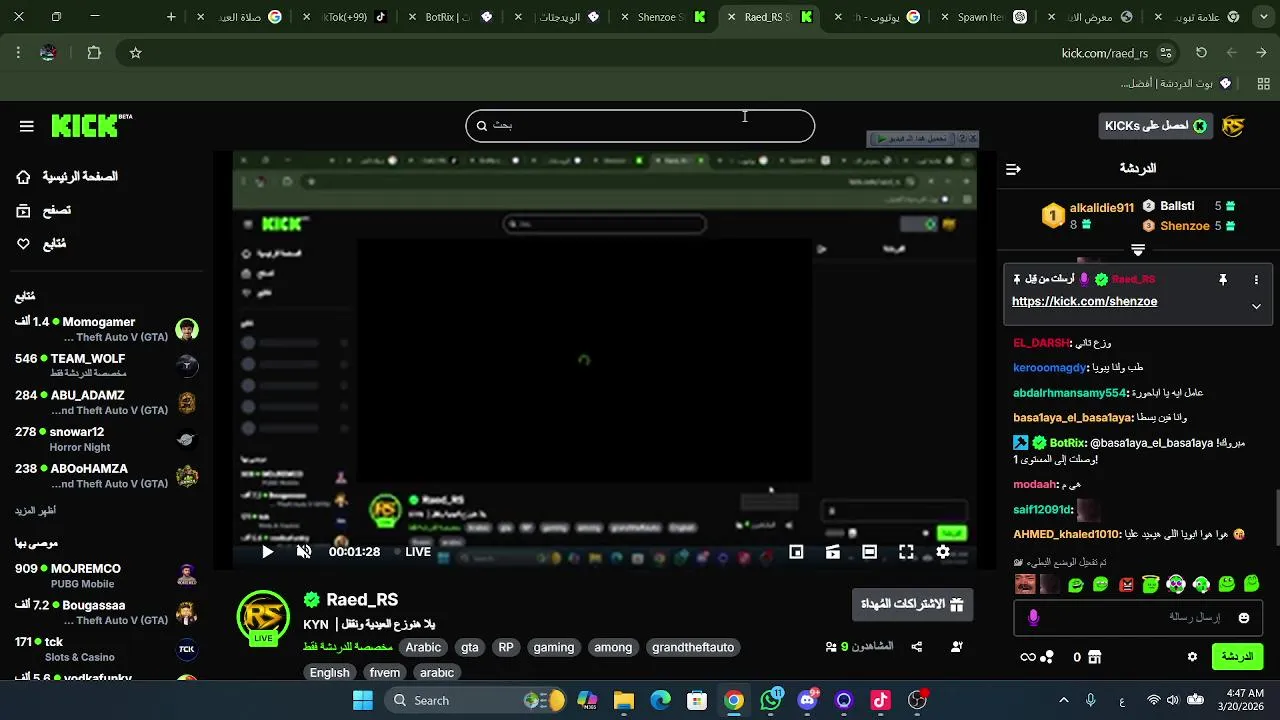Open the TEAM_WOLF channel in the sidebar

click(106, 366)
